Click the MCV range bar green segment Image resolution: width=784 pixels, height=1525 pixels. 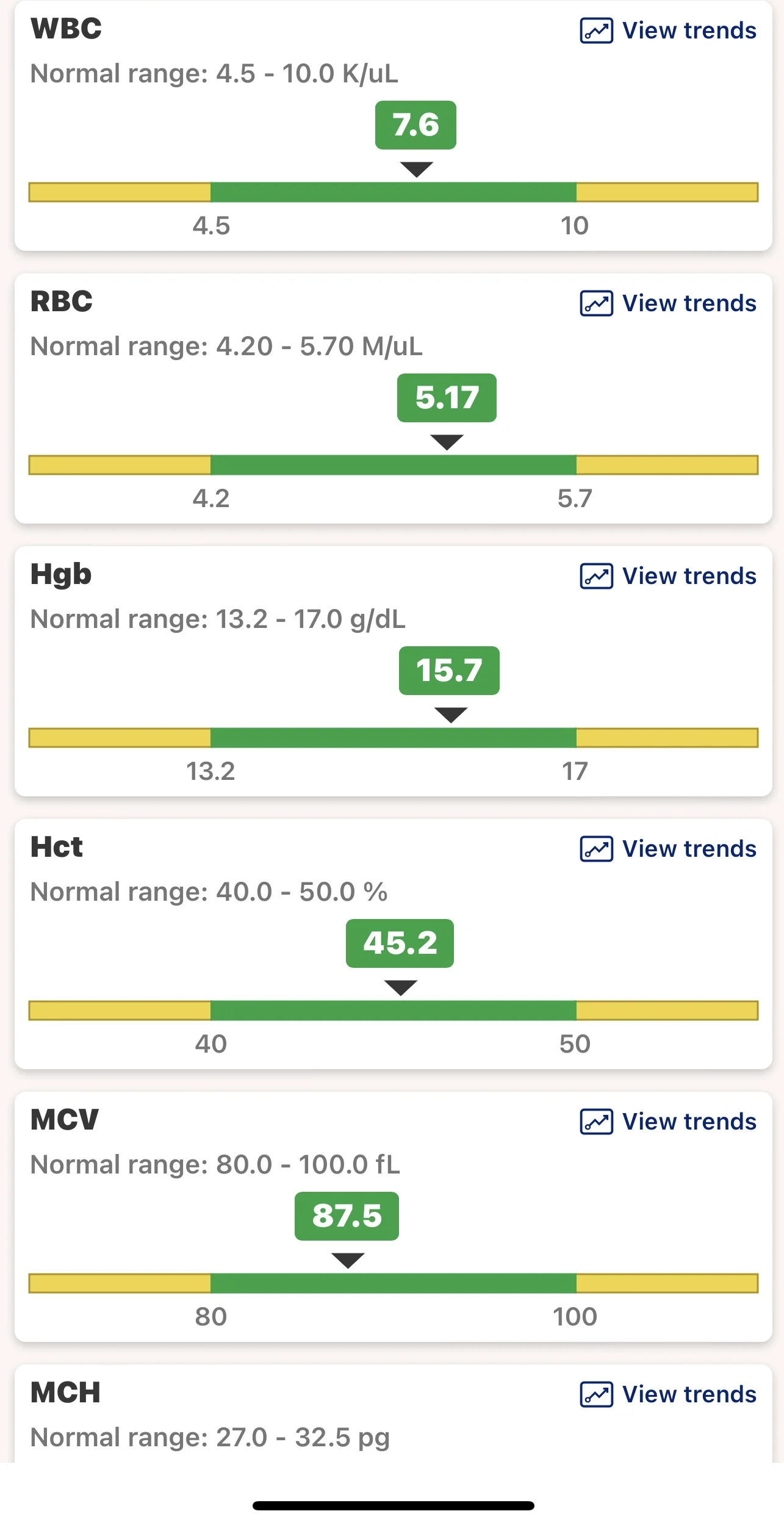(394, 1283)
